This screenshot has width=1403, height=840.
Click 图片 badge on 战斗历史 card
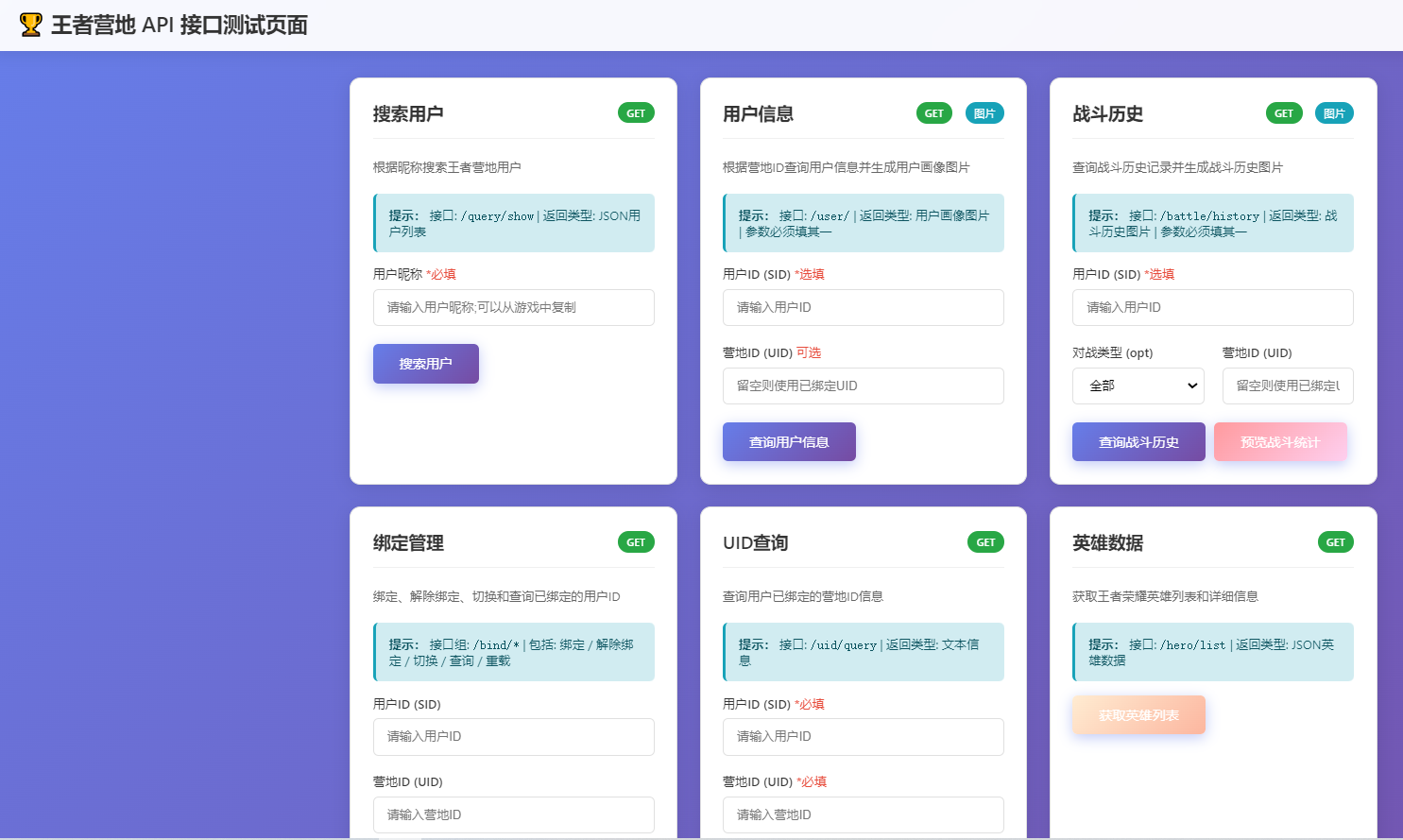[1333, 113]
